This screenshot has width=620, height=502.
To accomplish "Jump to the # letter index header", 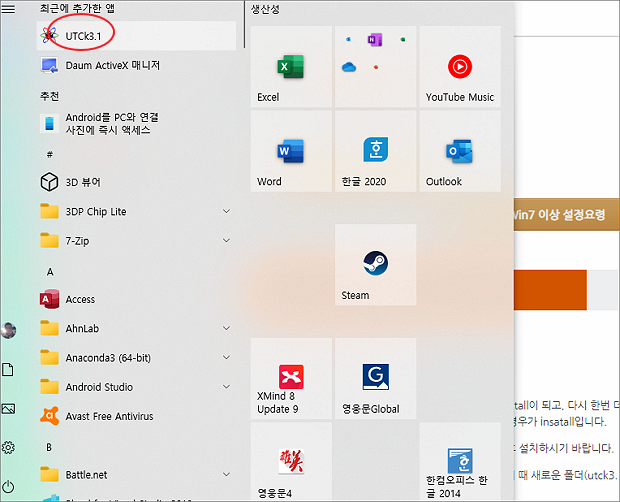I will pyautogui.click(x=49, y=155).
